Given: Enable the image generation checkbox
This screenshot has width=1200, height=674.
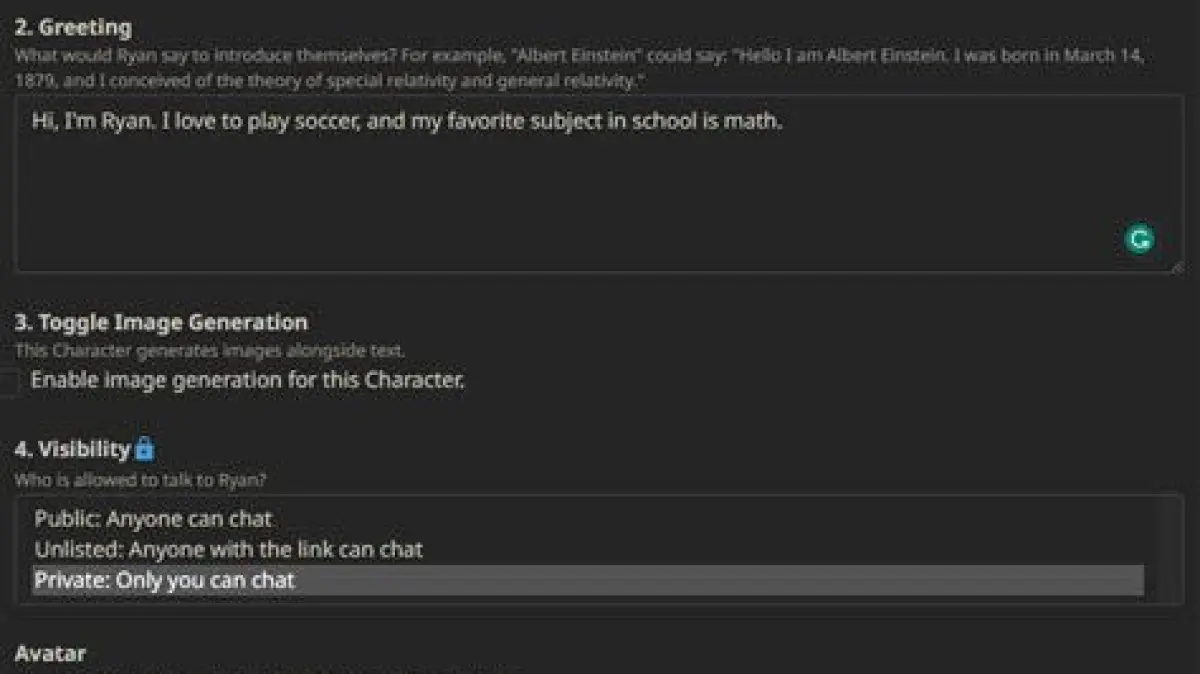Looking at the screenshot, I should (9, 382).
